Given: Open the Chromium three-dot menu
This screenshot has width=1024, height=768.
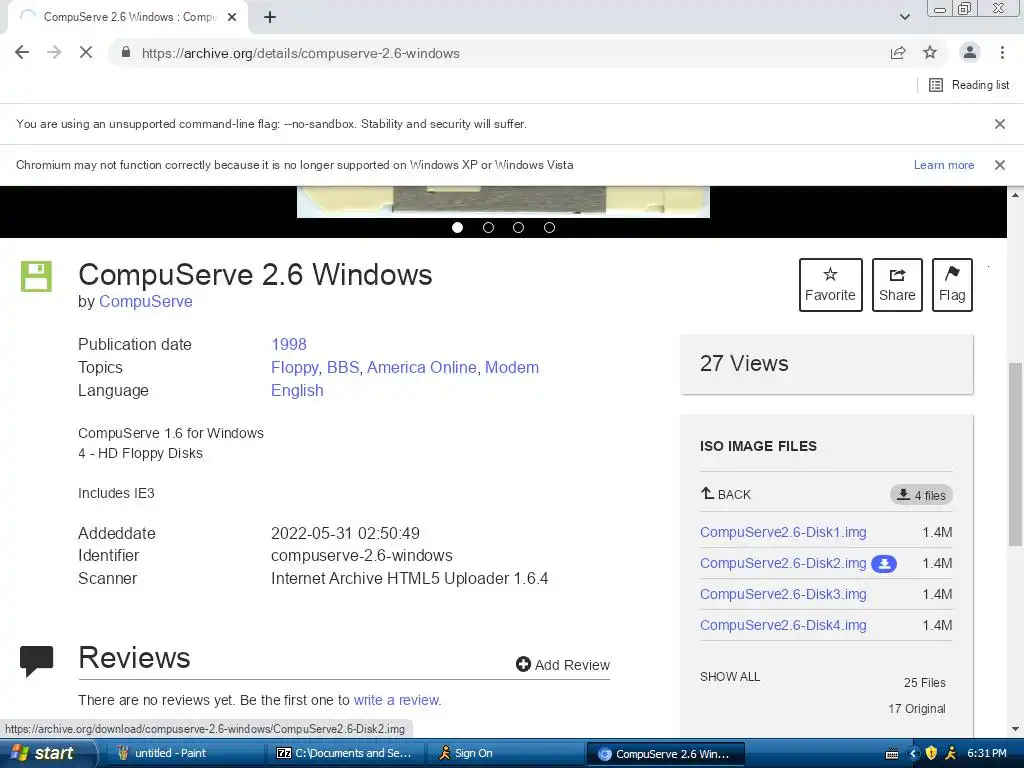Looking at the screenshot, I should tap(1002, 52).
